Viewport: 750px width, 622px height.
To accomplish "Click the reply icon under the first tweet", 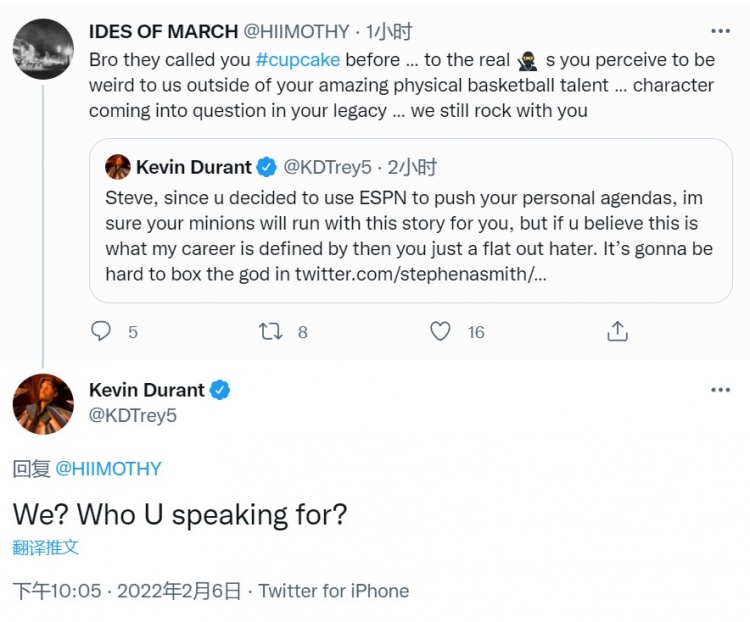I will (x=100, y=331).
